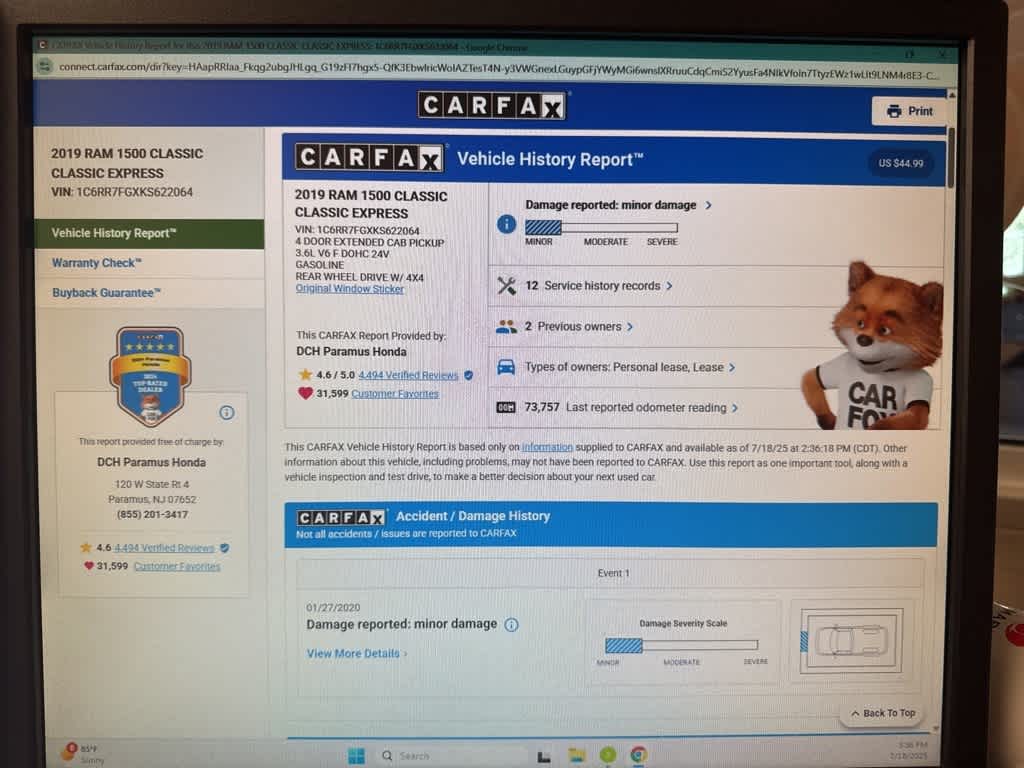Open View More Details link

tap(357, 654)
